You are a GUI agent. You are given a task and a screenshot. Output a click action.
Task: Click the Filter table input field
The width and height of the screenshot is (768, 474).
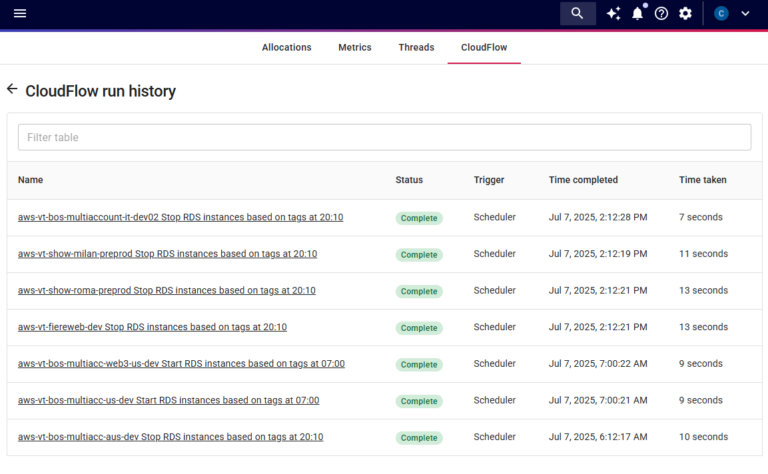[384, 137]
